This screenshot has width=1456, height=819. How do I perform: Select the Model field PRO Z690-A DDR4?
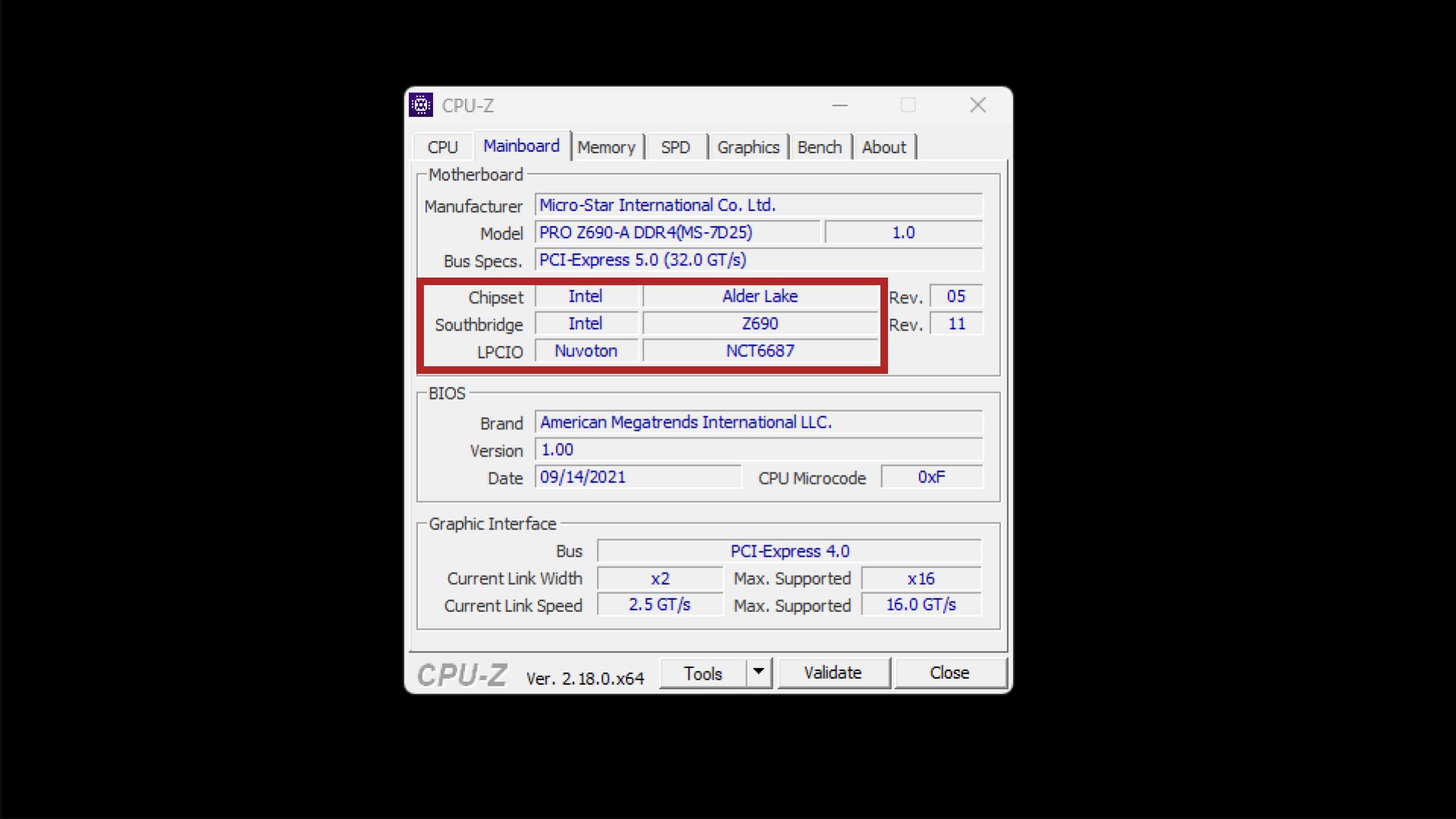[677, 233]
